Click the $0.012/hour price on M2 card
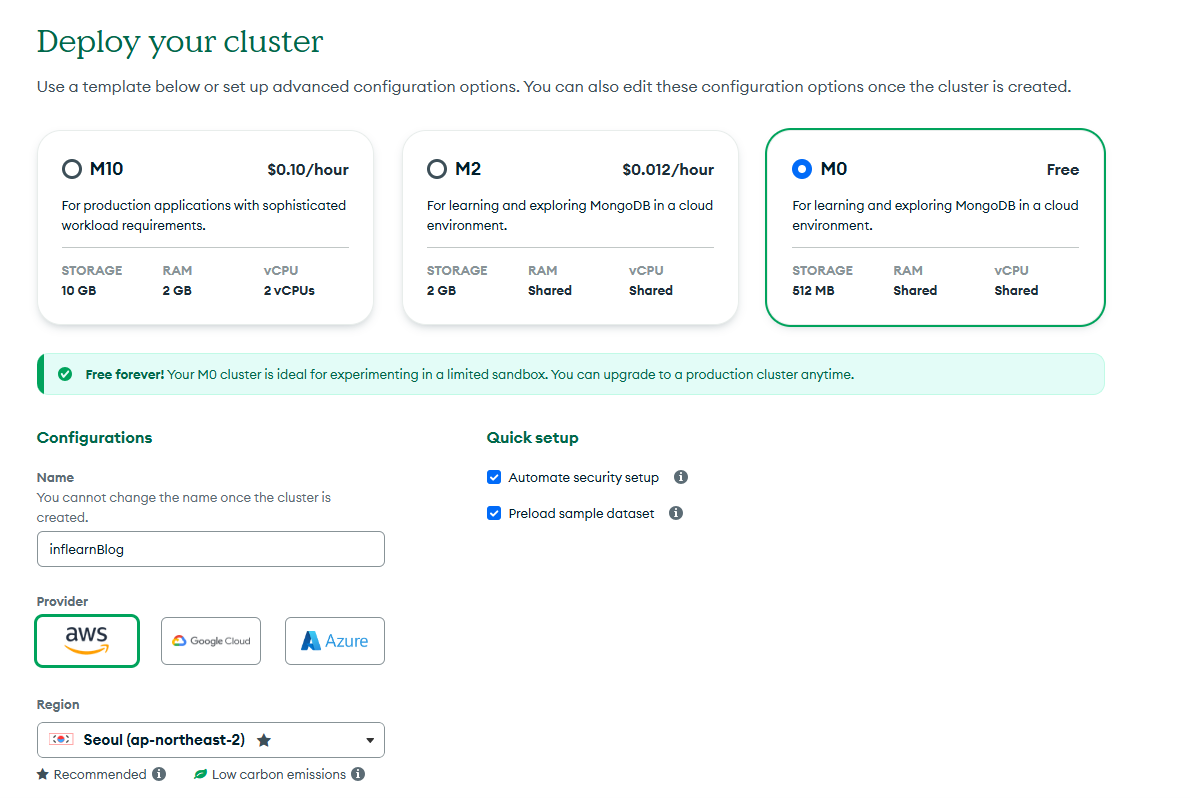 point(668,169)
